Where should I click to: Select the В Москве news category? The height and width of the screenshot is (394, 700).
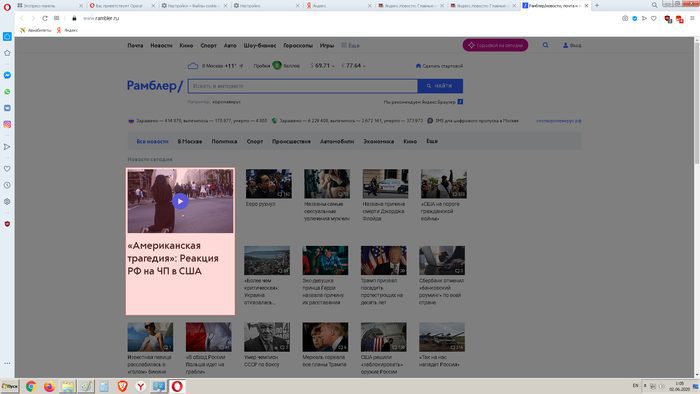(190, 141)
